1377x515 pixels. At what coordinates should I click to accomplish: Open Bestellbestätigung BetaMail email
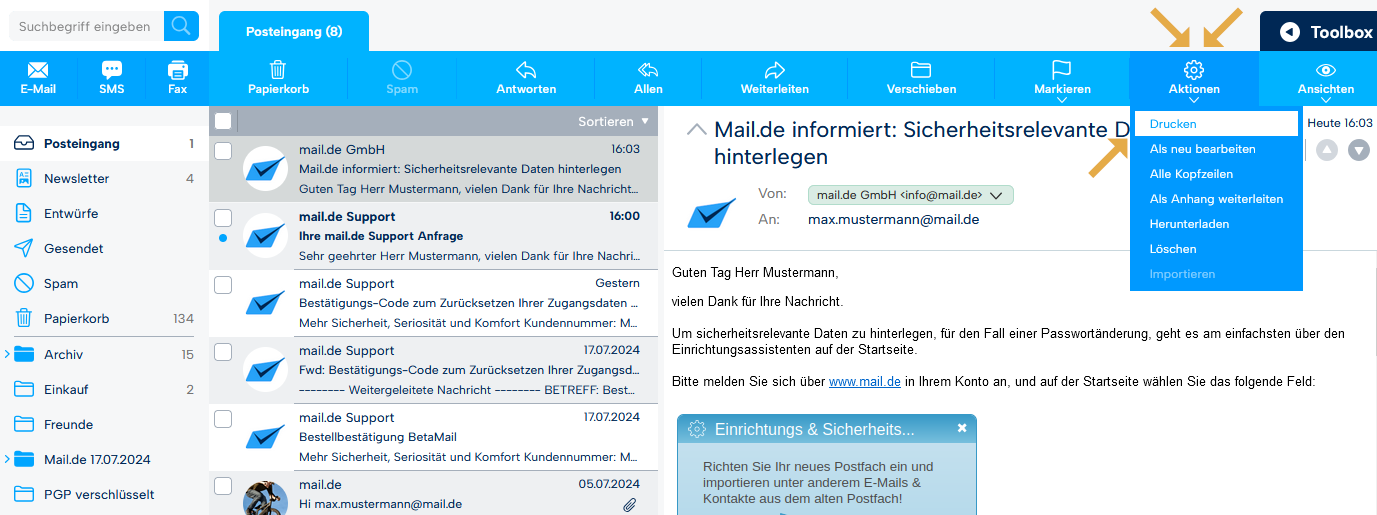tap(433, 437)
